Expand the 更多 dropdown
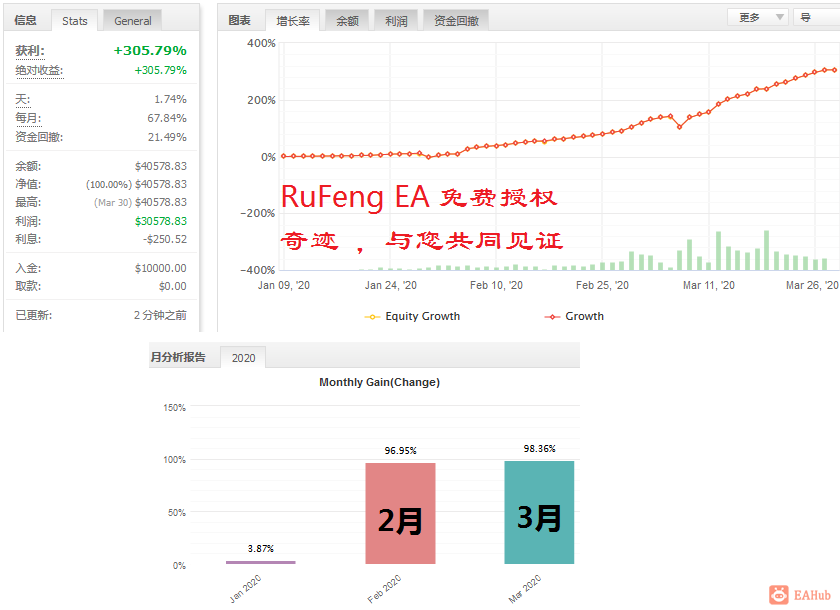The height and width of the screenshot is (610, 840). click(x=758, y=17)
